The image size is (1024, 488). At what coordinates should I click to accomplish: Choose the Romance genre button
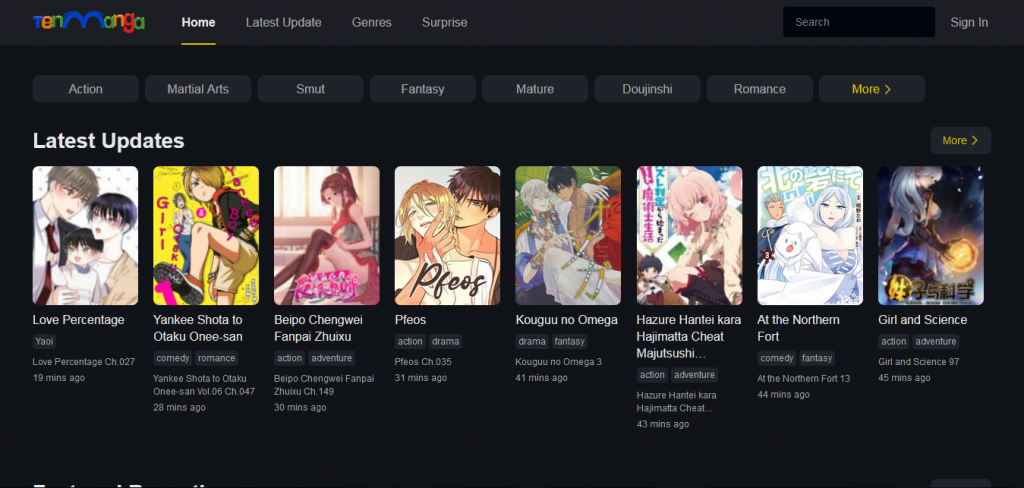tap(760, 89)
